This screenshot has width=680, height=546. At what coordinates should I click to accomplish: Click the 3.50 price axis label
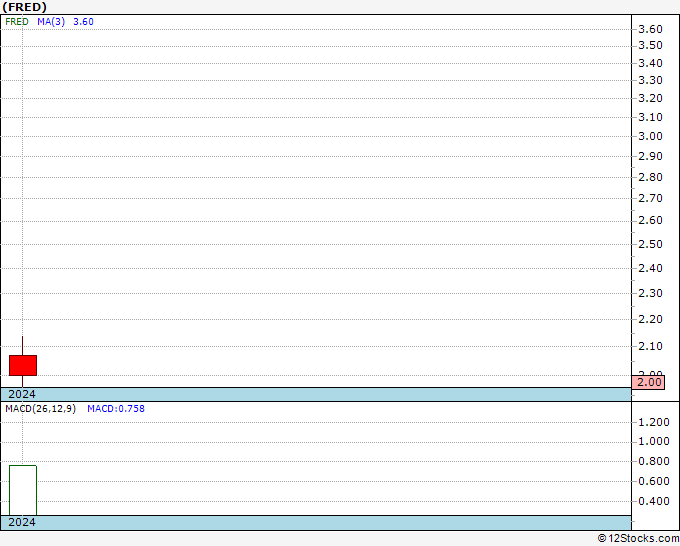click(x=651, y=46)
